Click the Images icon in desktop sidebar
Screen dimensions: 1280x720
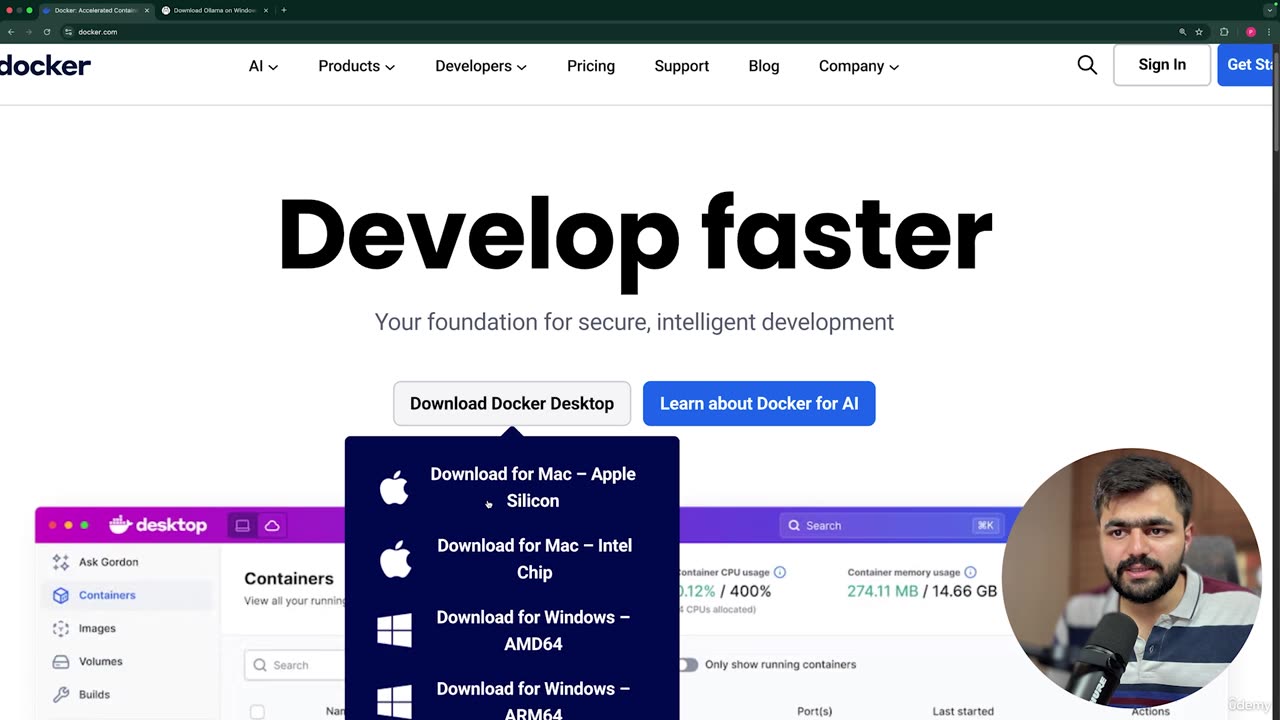pyautogui.click(x=61, y=628)
